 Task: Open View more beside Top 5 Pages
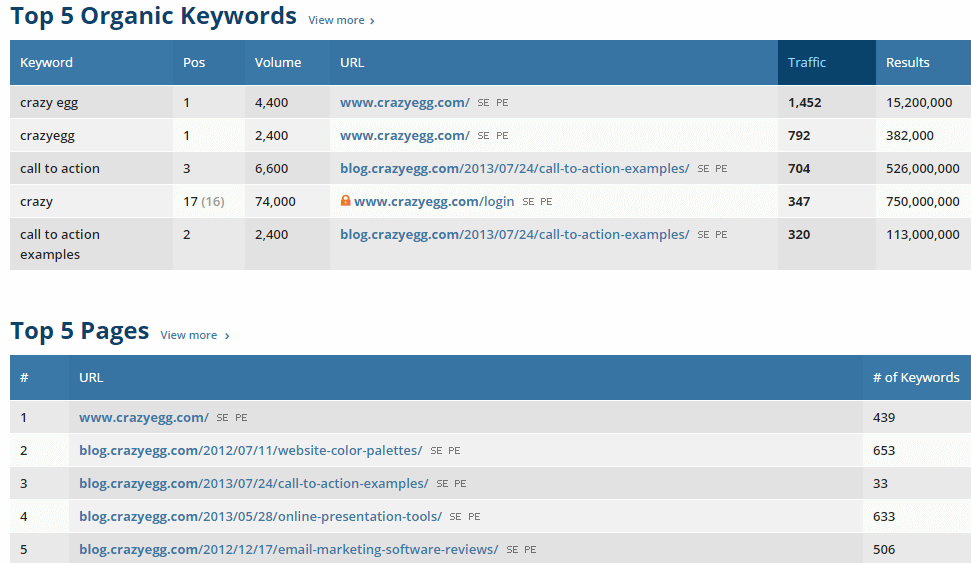pyautogui.click(x=194, y=335)
